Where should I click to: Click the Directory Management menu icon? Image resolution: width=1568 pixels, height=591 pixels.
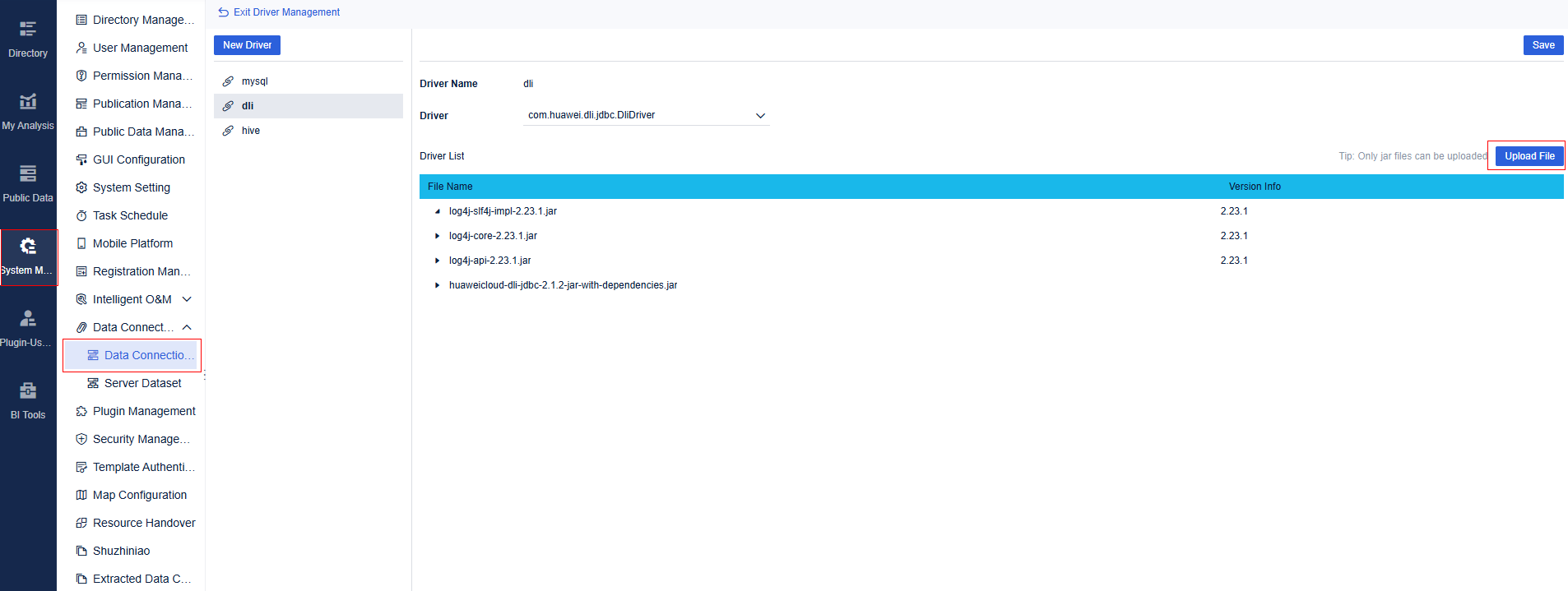click(81, 20)
